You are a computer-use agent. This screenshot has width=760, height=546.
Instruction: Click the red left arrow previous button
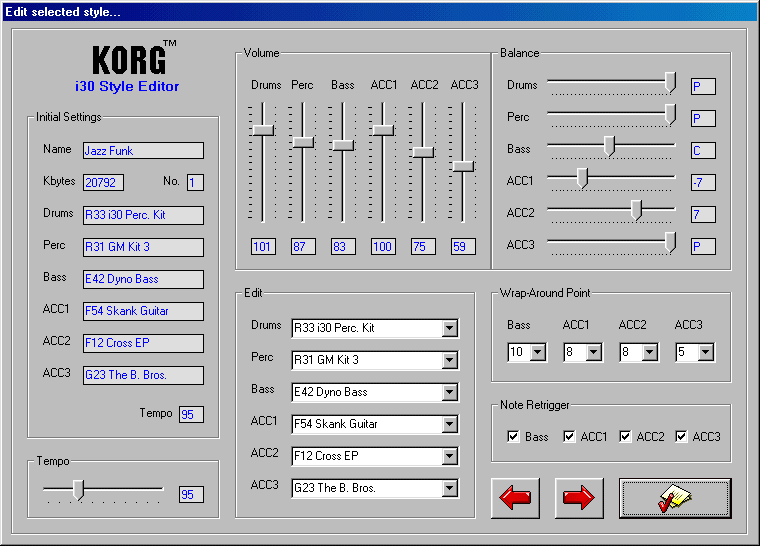515,498
